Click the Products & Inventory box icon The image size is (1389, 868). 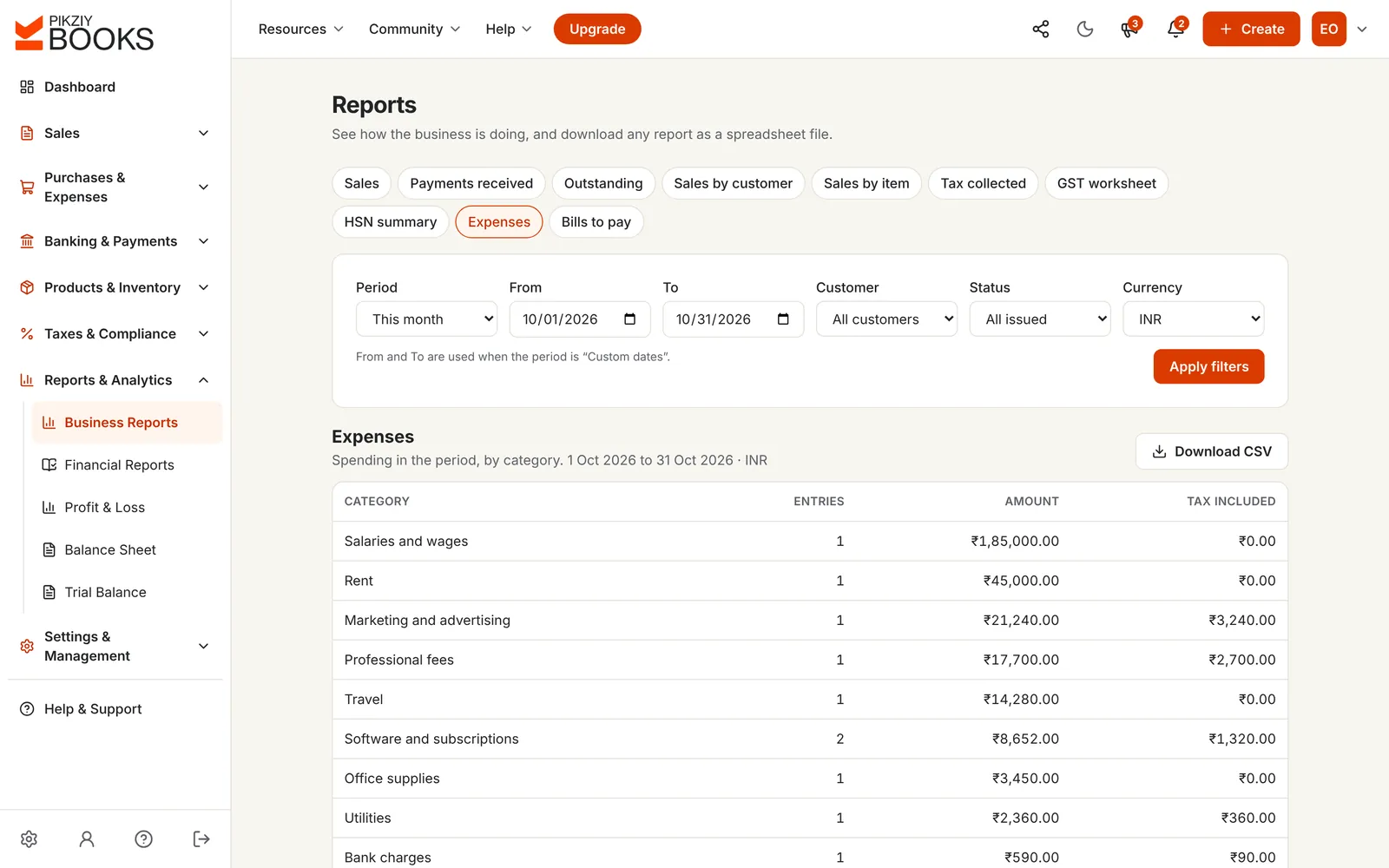27,287
